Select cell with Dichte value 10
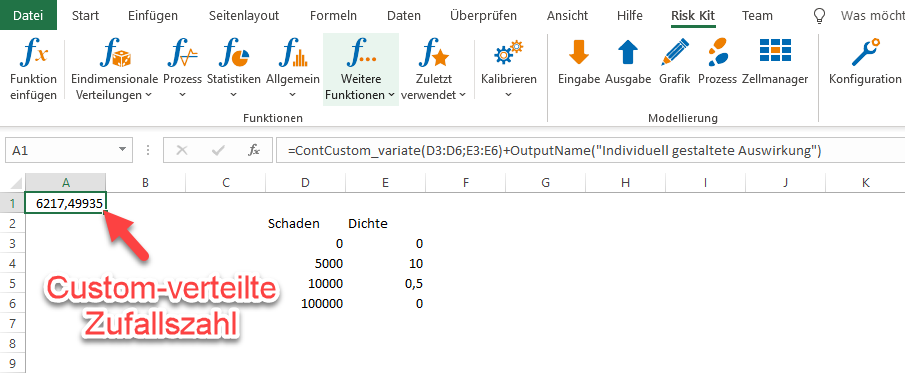Screen dimensions: 905x374 385,264
